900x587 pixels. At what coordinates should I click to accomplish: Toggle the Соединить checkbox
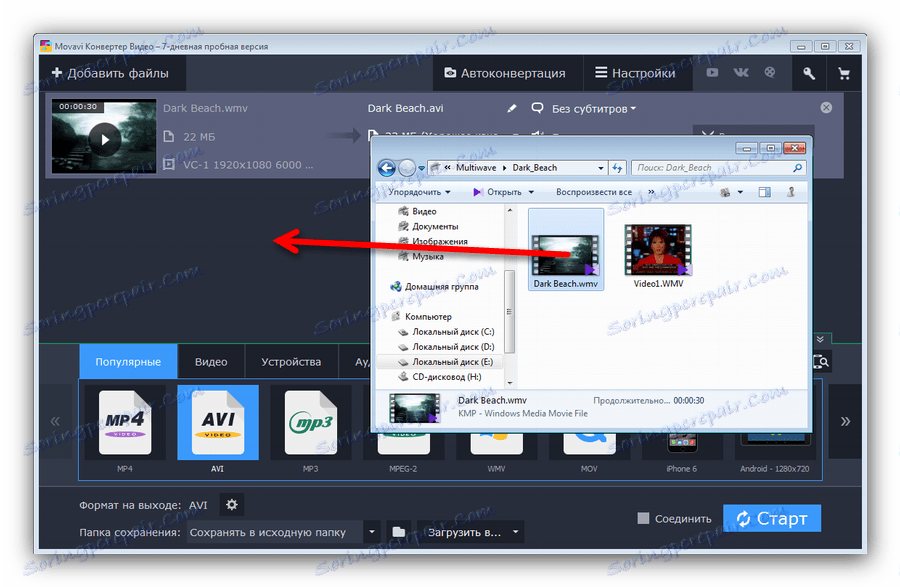tap(643, 518)
